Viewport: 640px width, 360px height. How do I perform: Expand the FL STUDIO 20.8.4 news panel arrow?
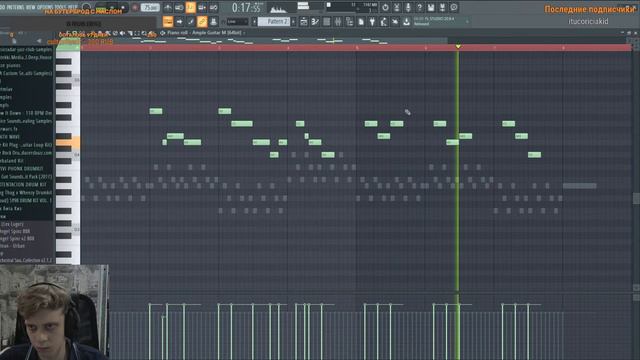(467, 21)
